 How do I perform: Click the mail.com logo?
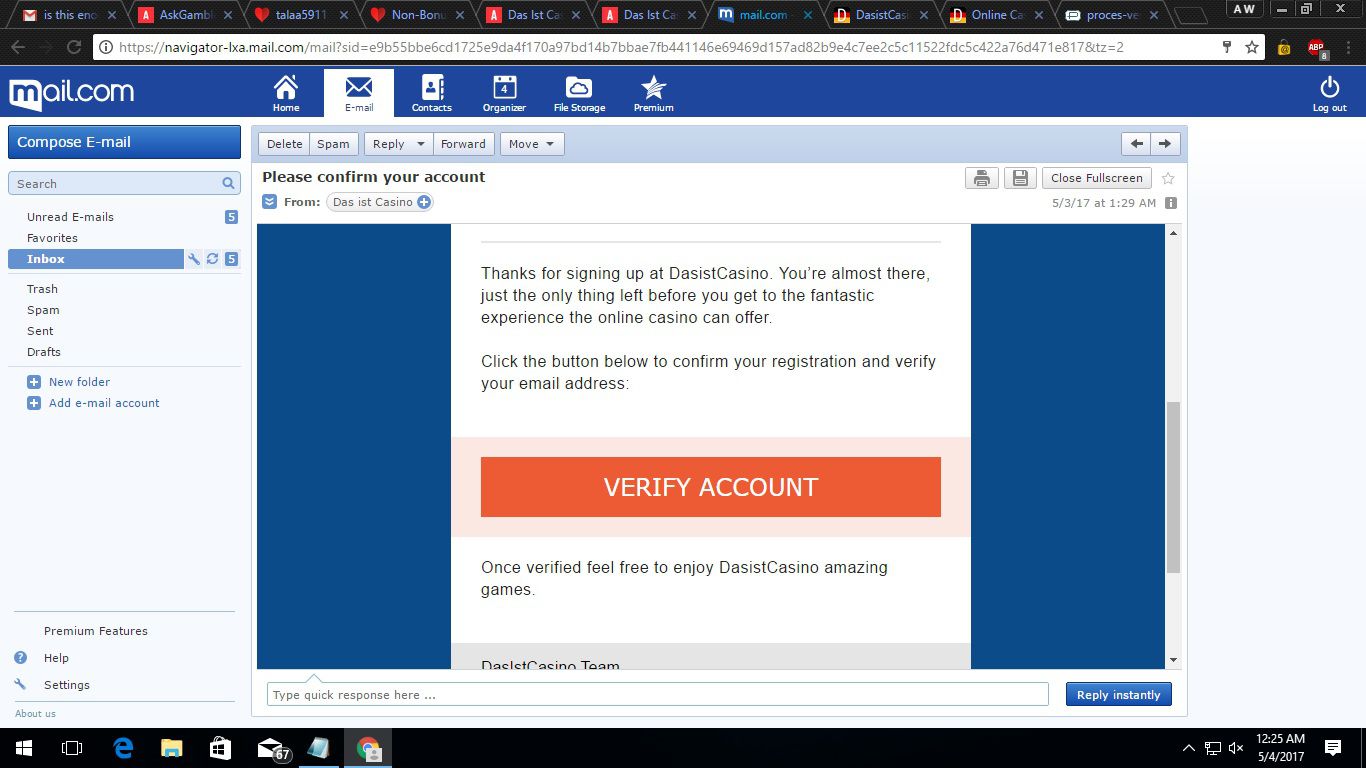72,93
